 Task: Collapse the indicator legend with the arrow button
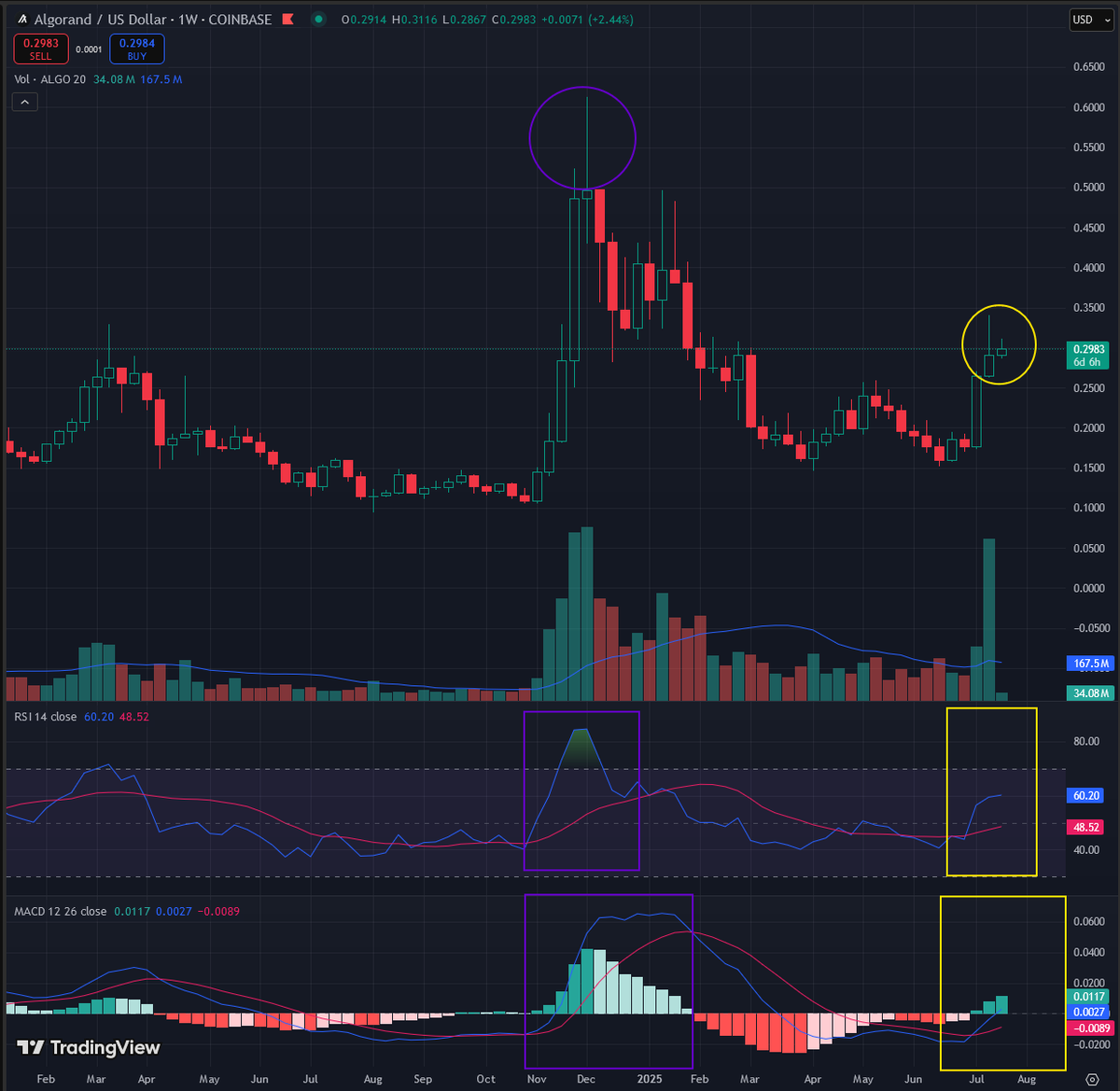click(x=24, y=103)
